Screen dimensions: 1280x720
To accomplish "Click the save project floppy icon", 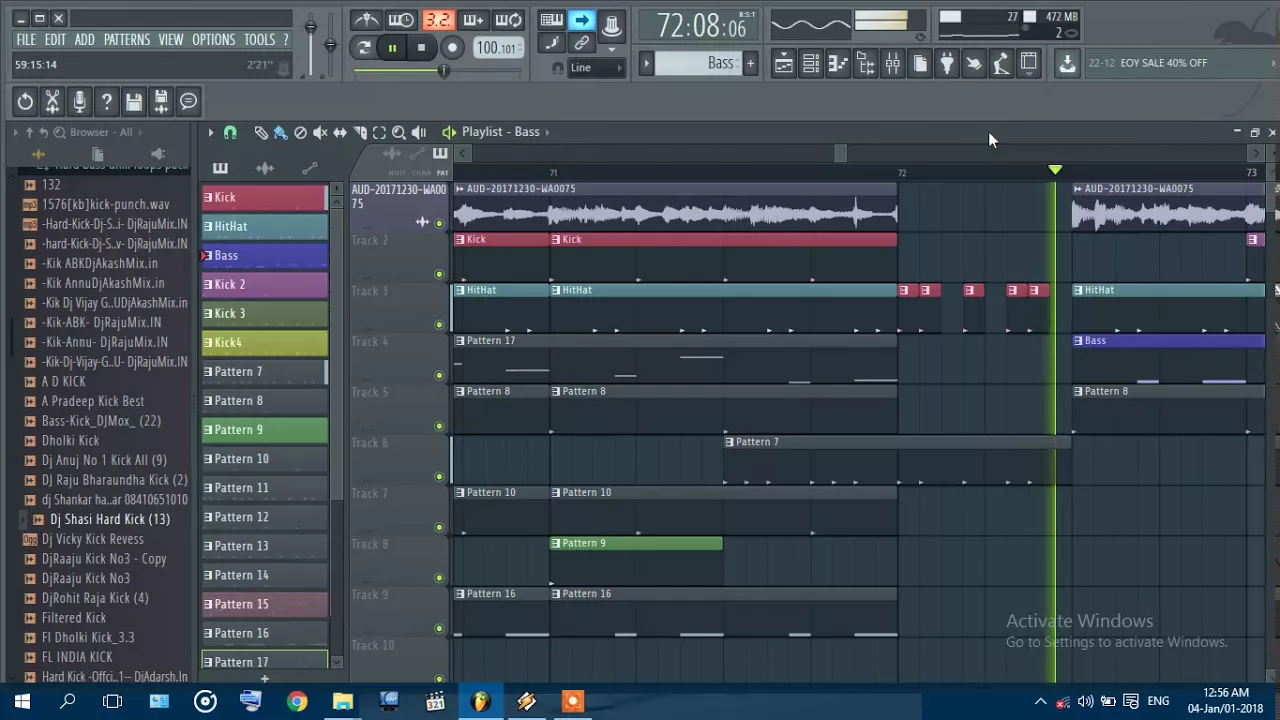I will (133, 101).
